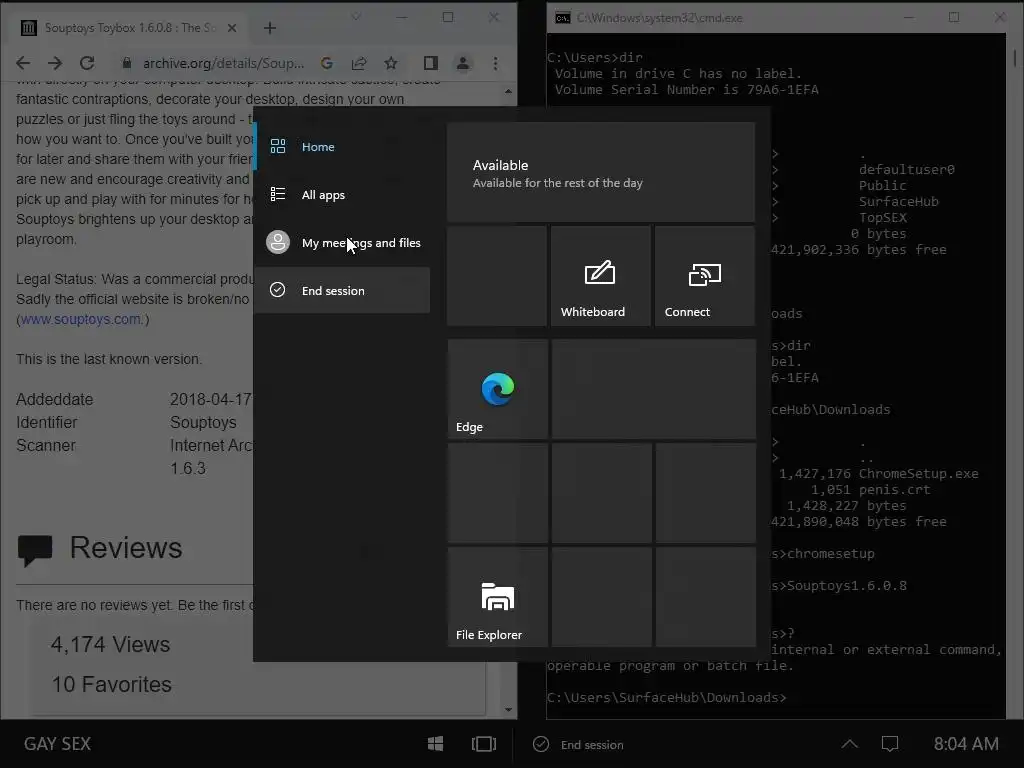
Task: Open the Chrome tab search chevron
Action: point(356,17)
